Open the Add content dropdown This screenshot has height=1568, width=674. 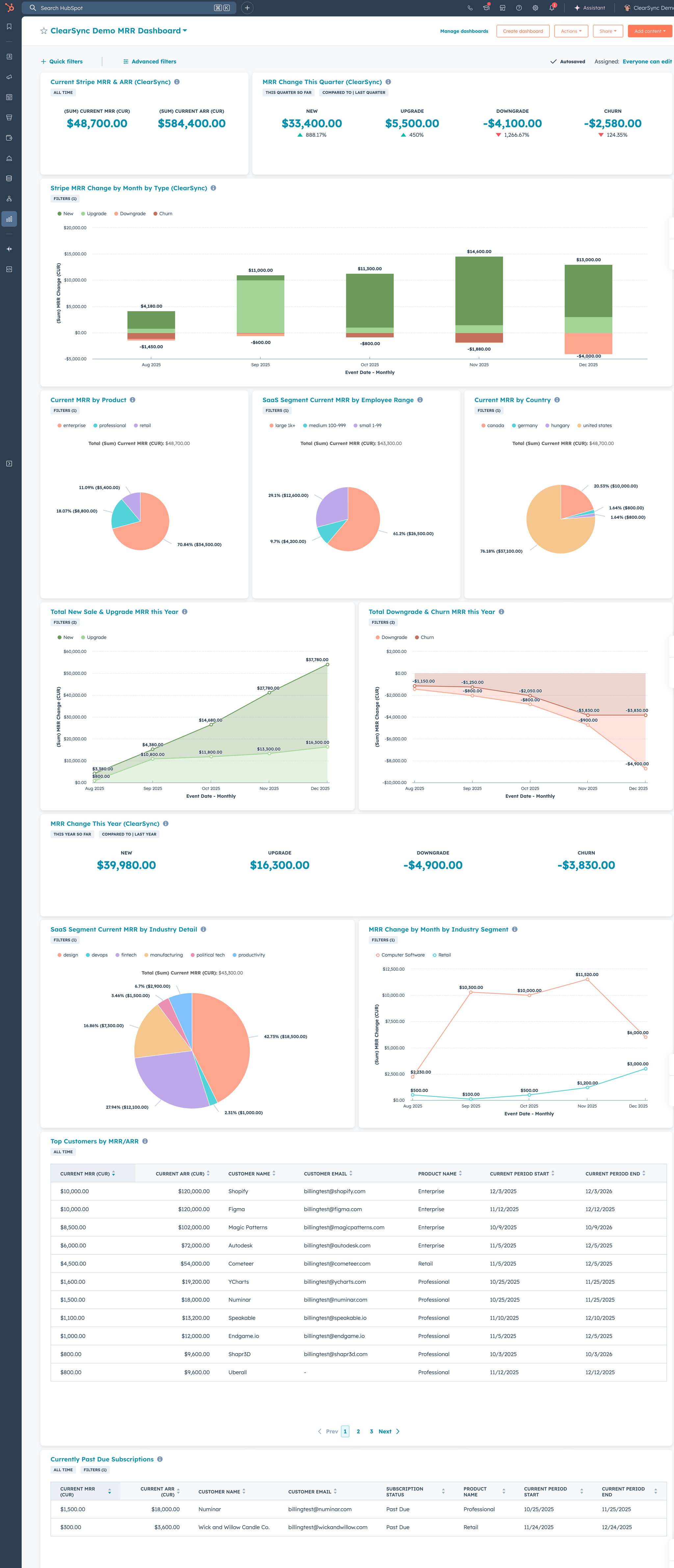tap(649, 31)
